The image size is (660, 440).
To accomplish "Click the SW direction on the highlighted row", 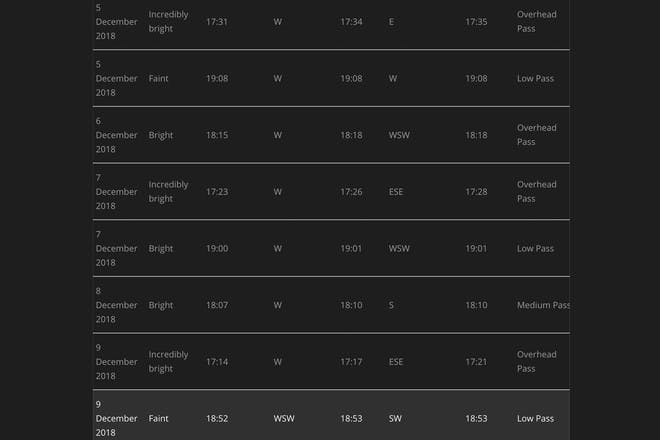I will pyautogui.click(x=395, y=419).
